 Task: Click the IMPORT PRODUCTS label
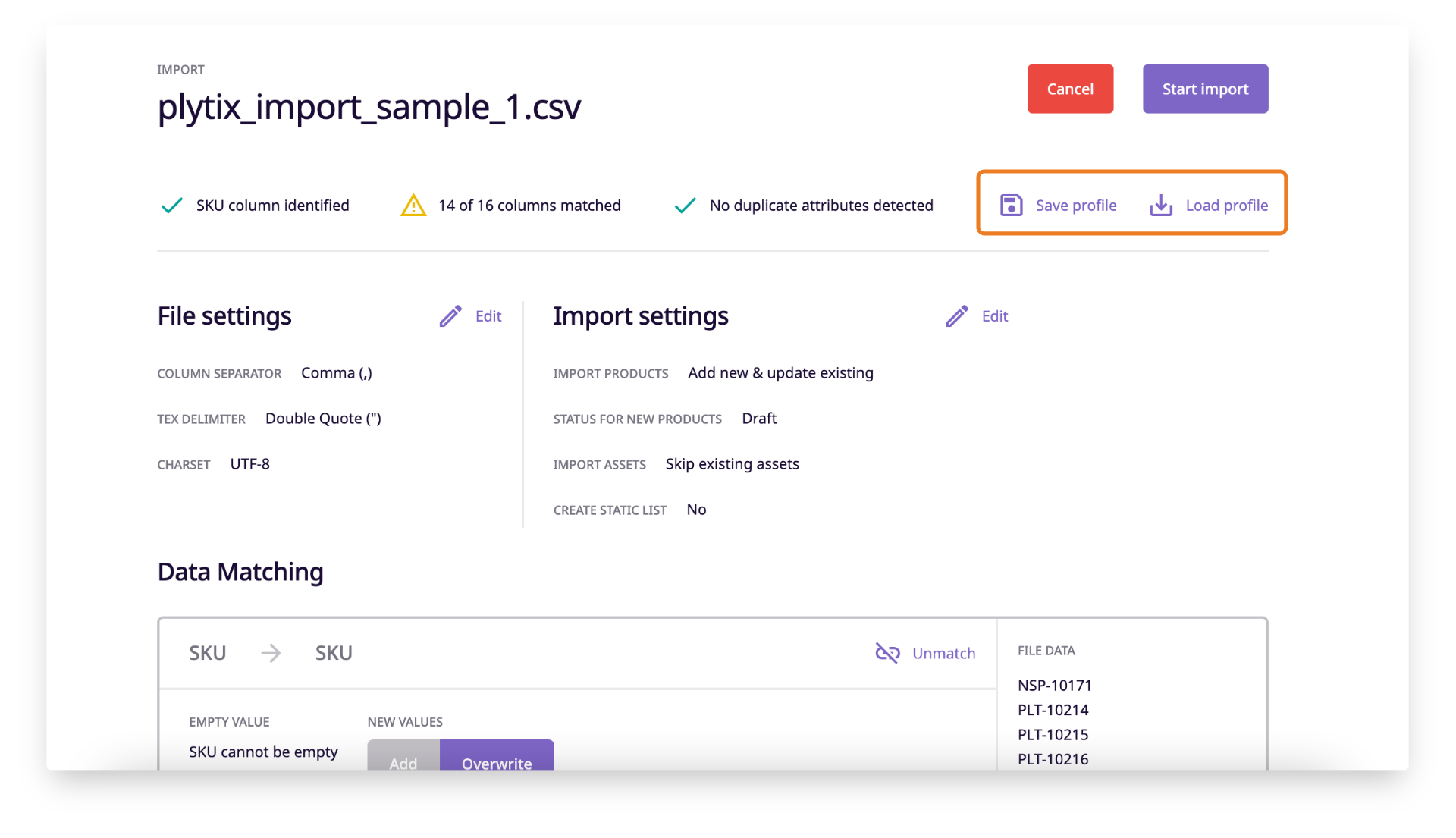(610, 374)
